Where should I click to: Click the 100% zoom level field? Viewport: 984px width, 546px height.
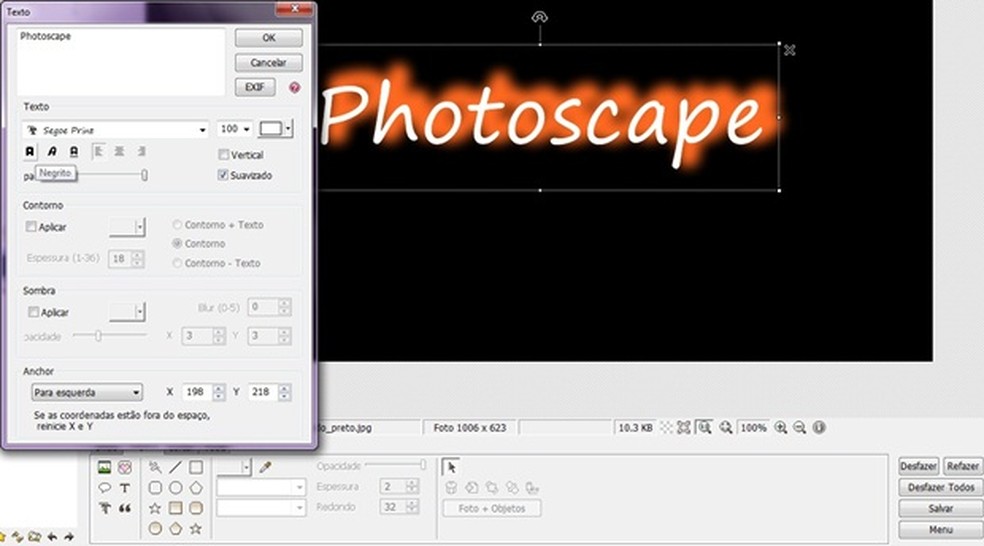752,427
